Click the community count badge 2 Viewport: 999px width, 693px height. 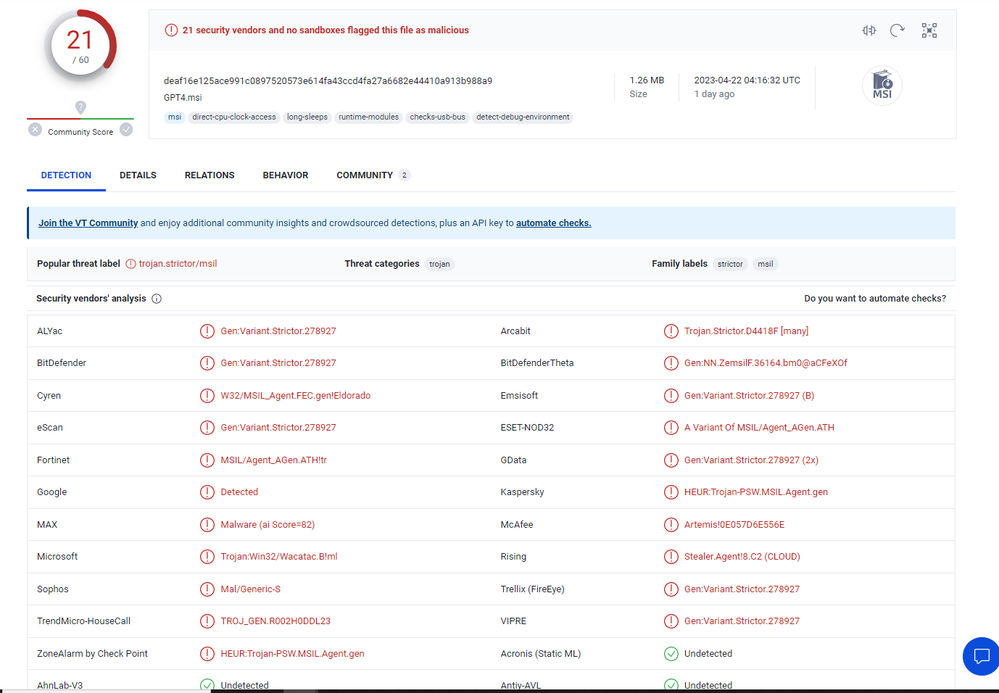[404, 175]
